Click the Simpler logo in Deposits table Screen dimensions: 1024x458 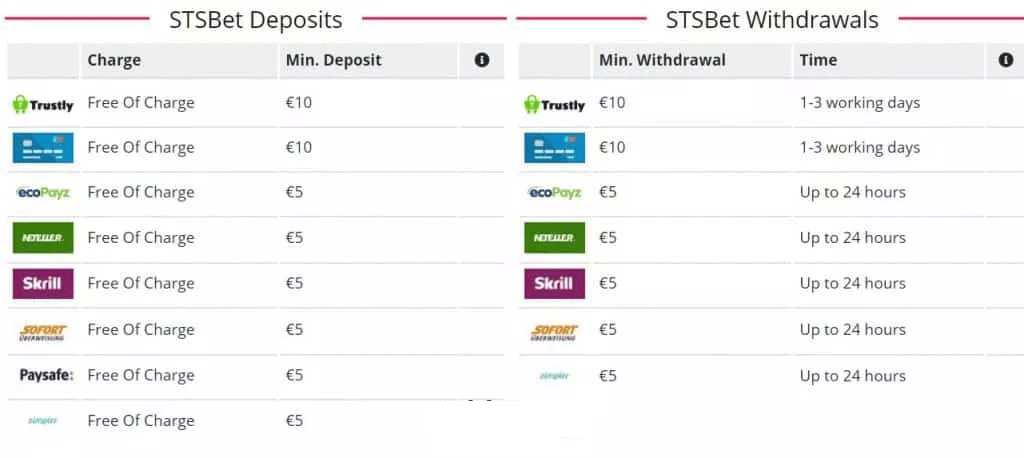click(43, 420)
